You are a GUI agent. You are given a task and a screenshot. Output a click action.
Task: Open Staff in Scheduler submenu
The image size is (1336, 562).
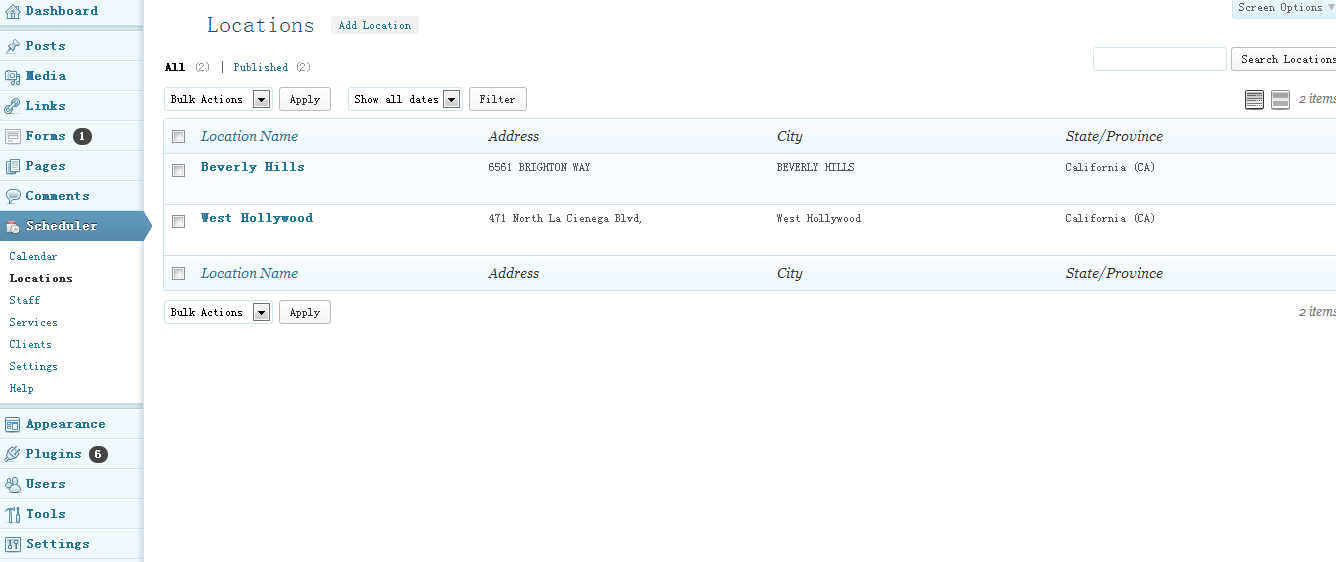point(25,300)
